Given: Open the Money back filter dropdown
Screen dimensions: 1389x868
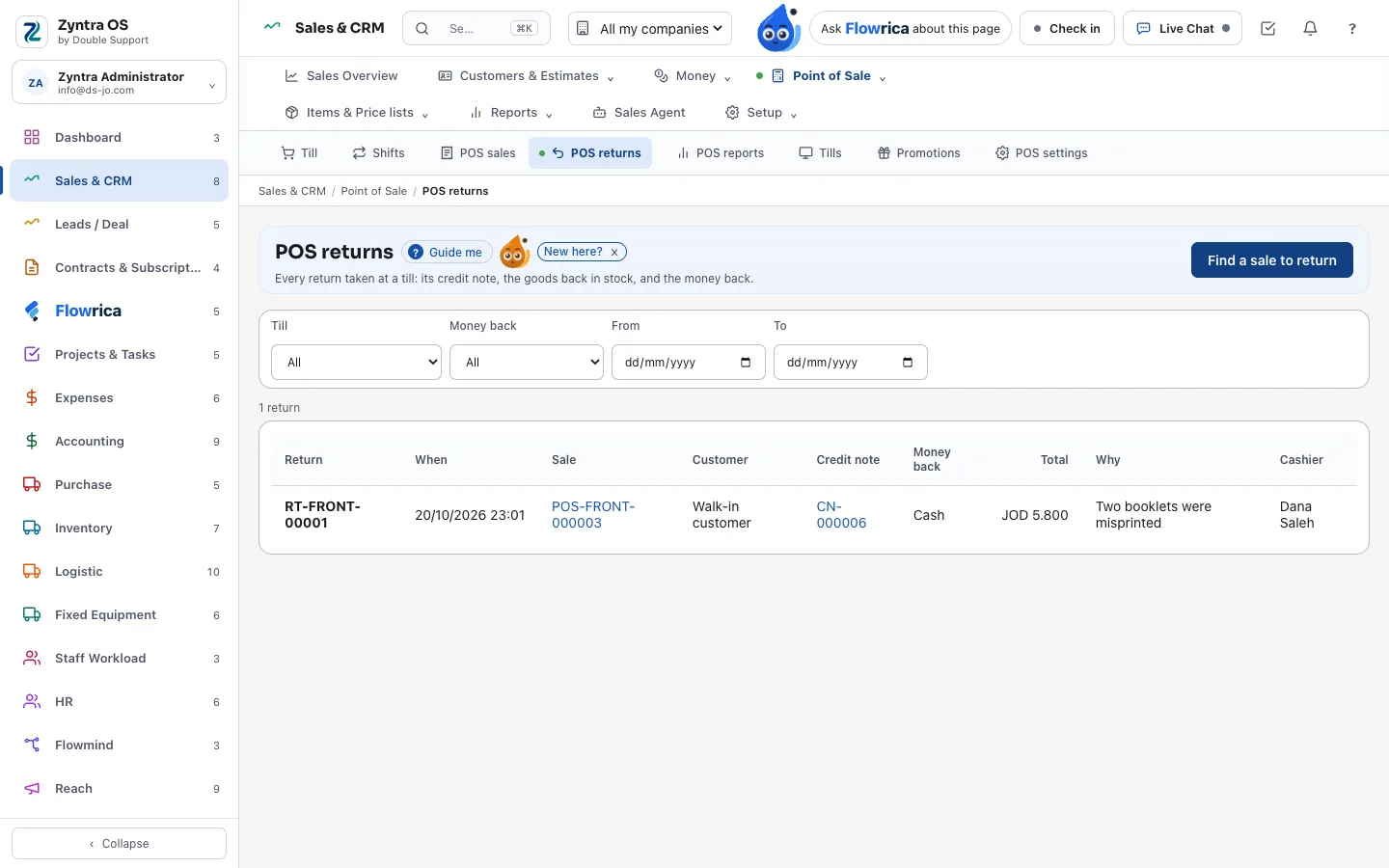Looking at the screenshot, I should click(527, 363).
